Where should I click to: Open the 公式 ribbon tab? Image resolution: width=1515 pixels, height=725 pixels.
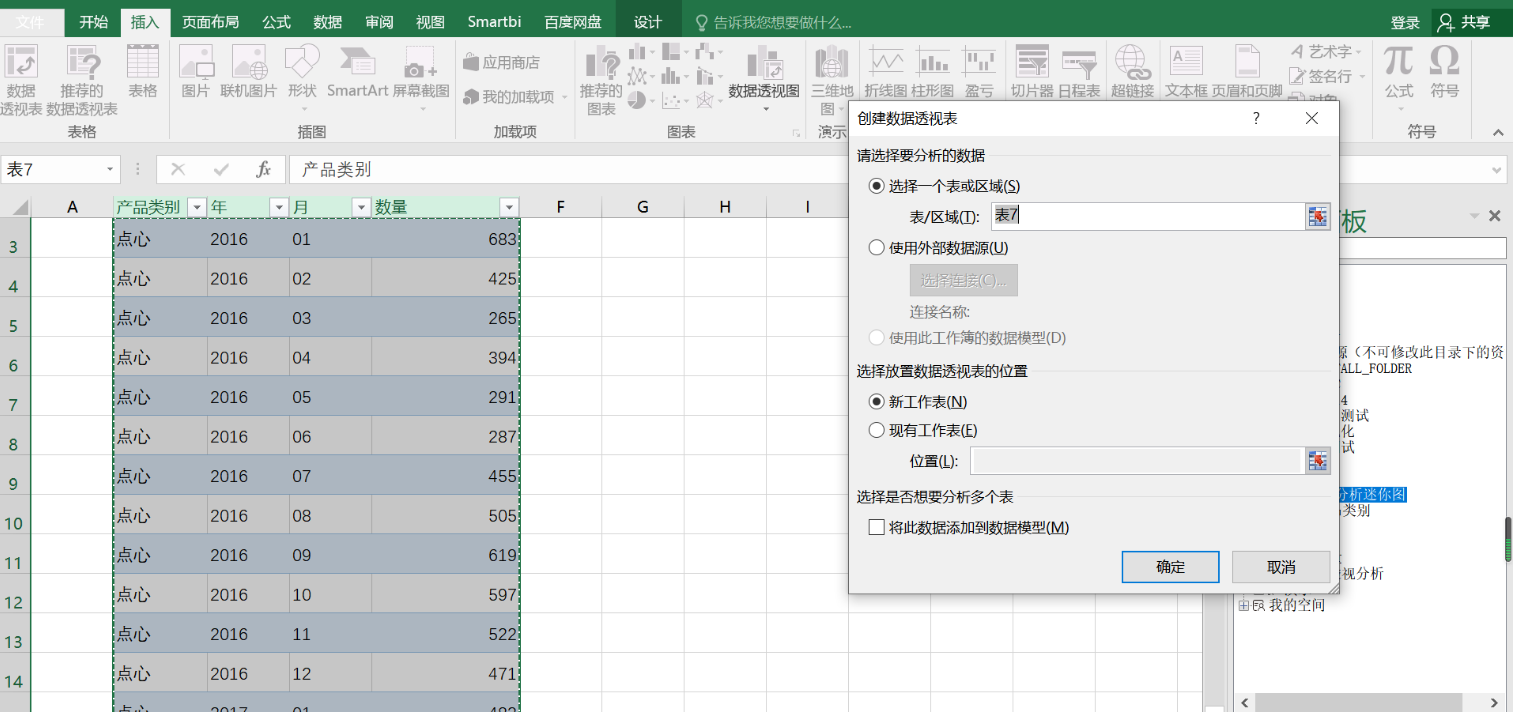click(276, 22)
